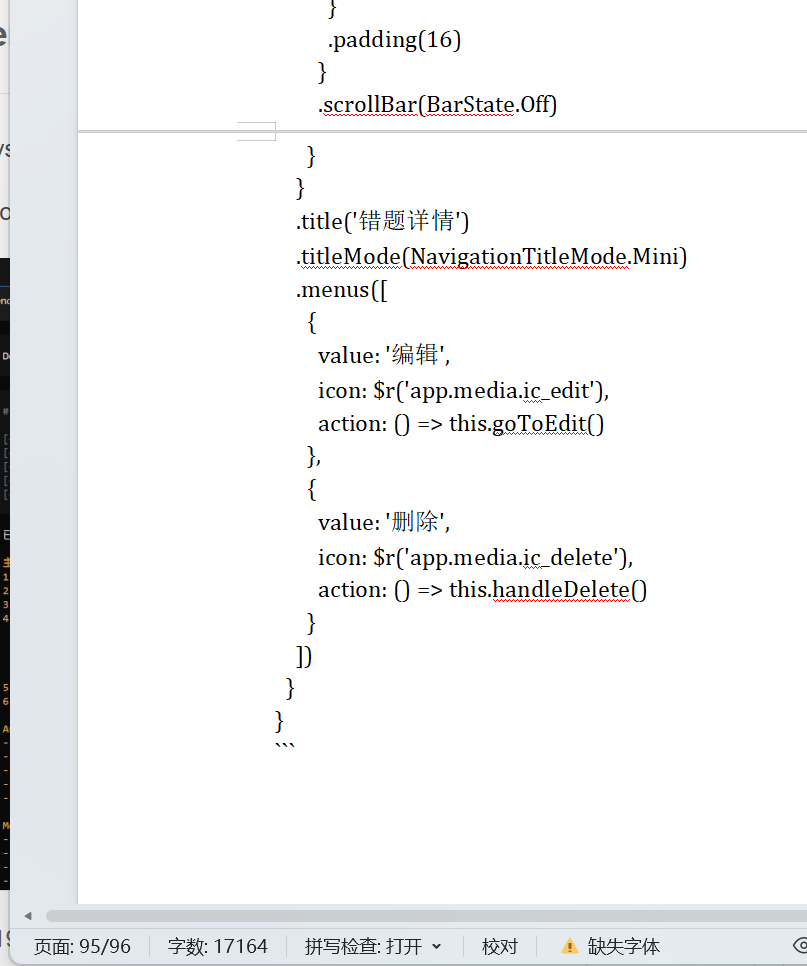Click the .padding(16) line
The height and width of the screenshot is (966, 807).
coord(395,39)
